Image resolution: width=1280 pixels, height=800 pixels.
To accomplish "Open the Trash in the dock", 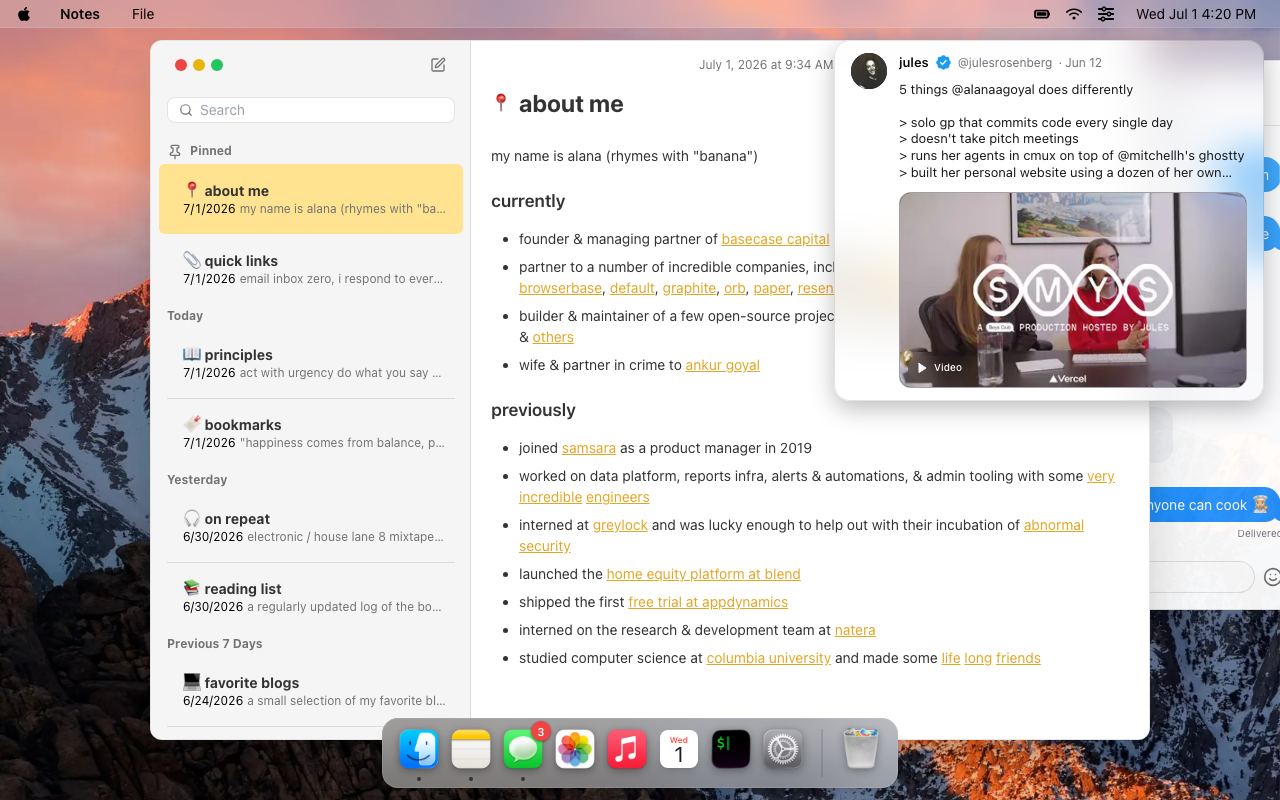I will (x=861, y=749).
